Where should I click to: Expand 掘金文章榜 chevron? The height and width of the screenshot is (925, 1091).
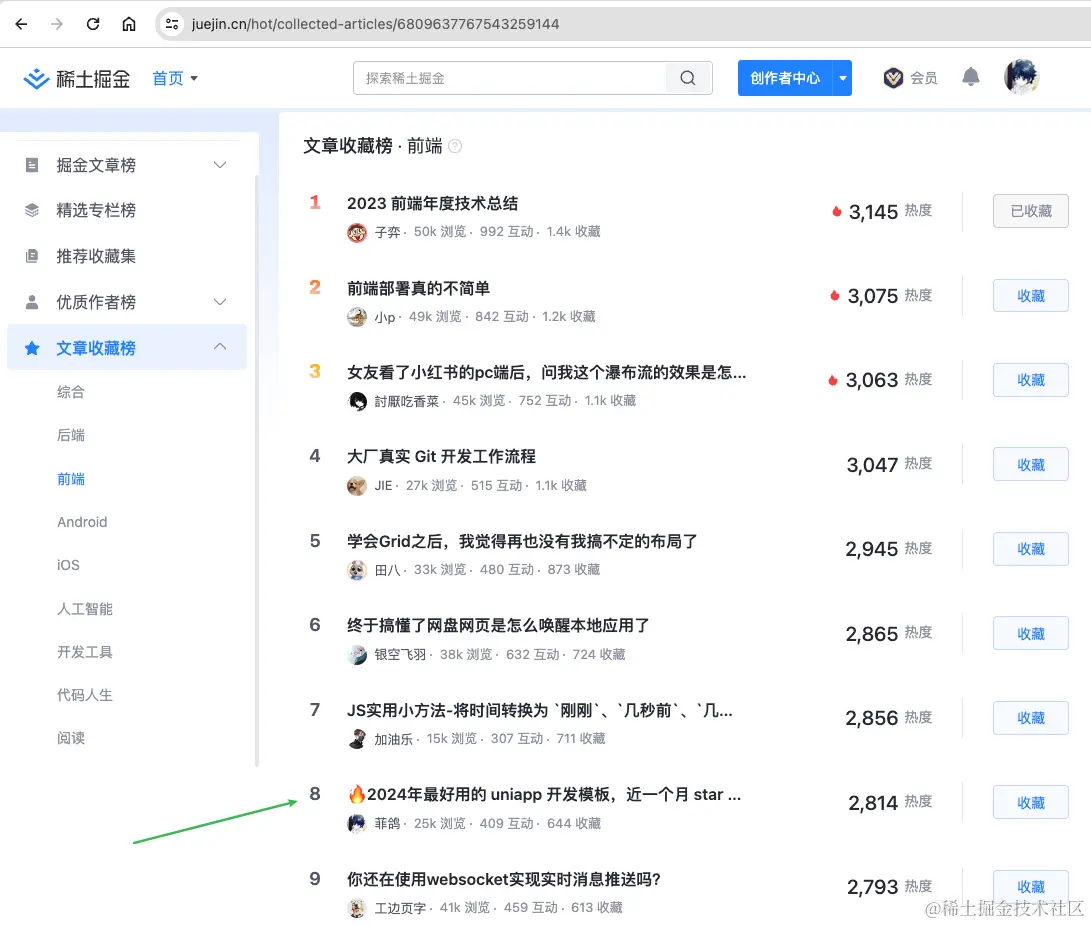(220, 165)
